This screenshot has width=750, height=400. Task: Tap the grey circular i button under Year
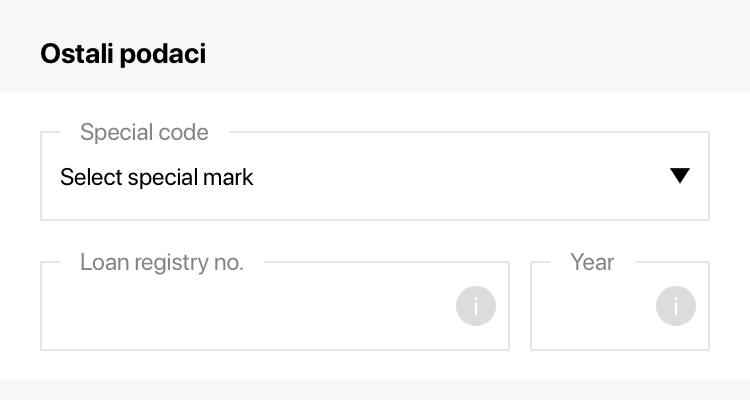[676, 306]
